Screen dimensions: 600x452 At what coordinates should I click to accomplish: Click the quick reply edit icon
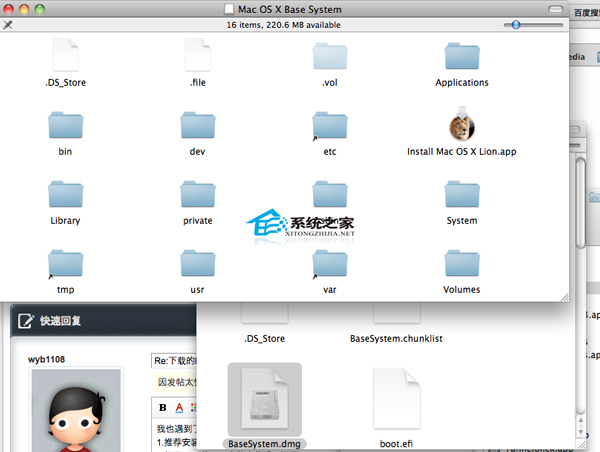point(26,321)
